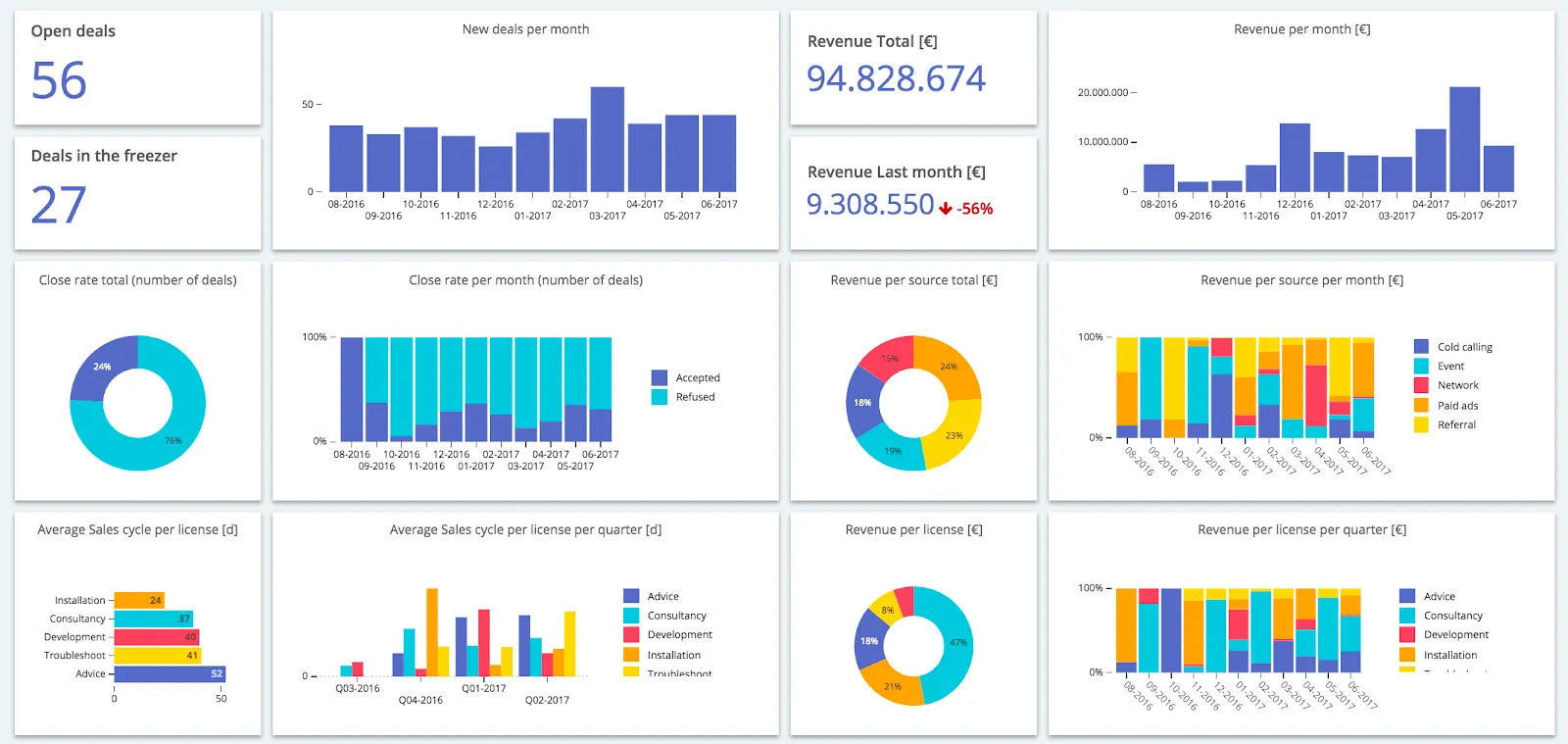Click the 8% segment in Revenue per license donut
Screen dimensions: 1568x744
[885, 608]
